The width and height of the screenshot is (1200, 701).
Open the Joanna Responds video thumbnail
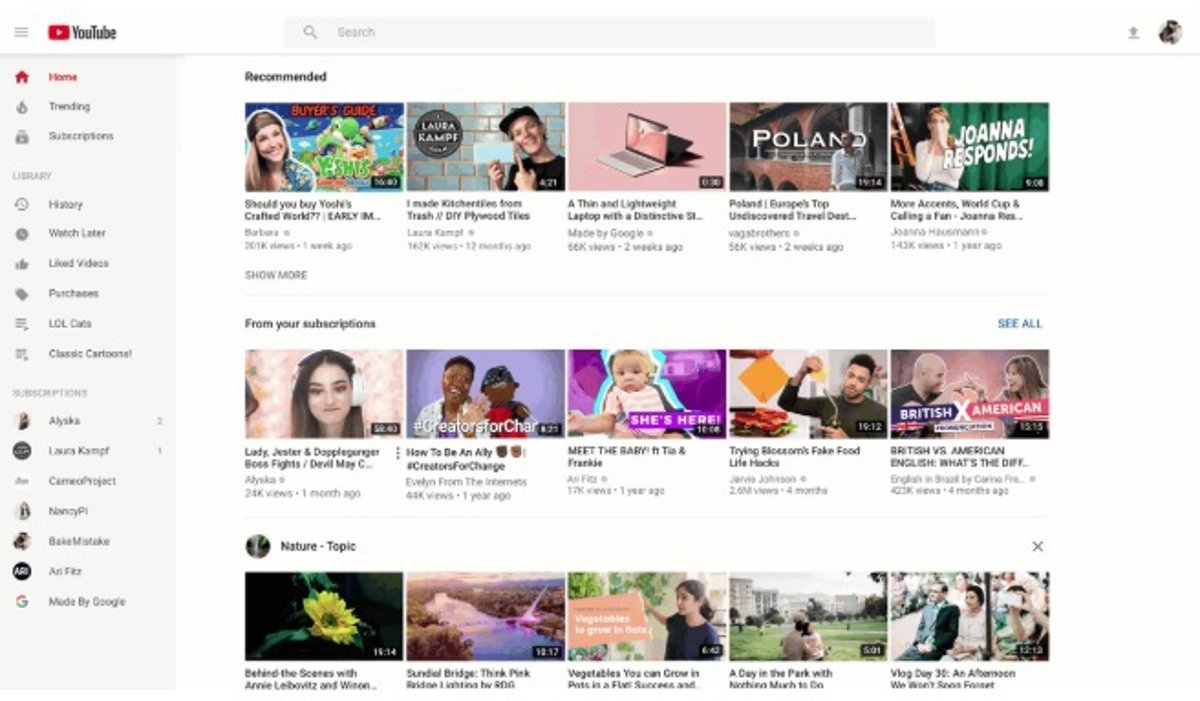(969, 147)
